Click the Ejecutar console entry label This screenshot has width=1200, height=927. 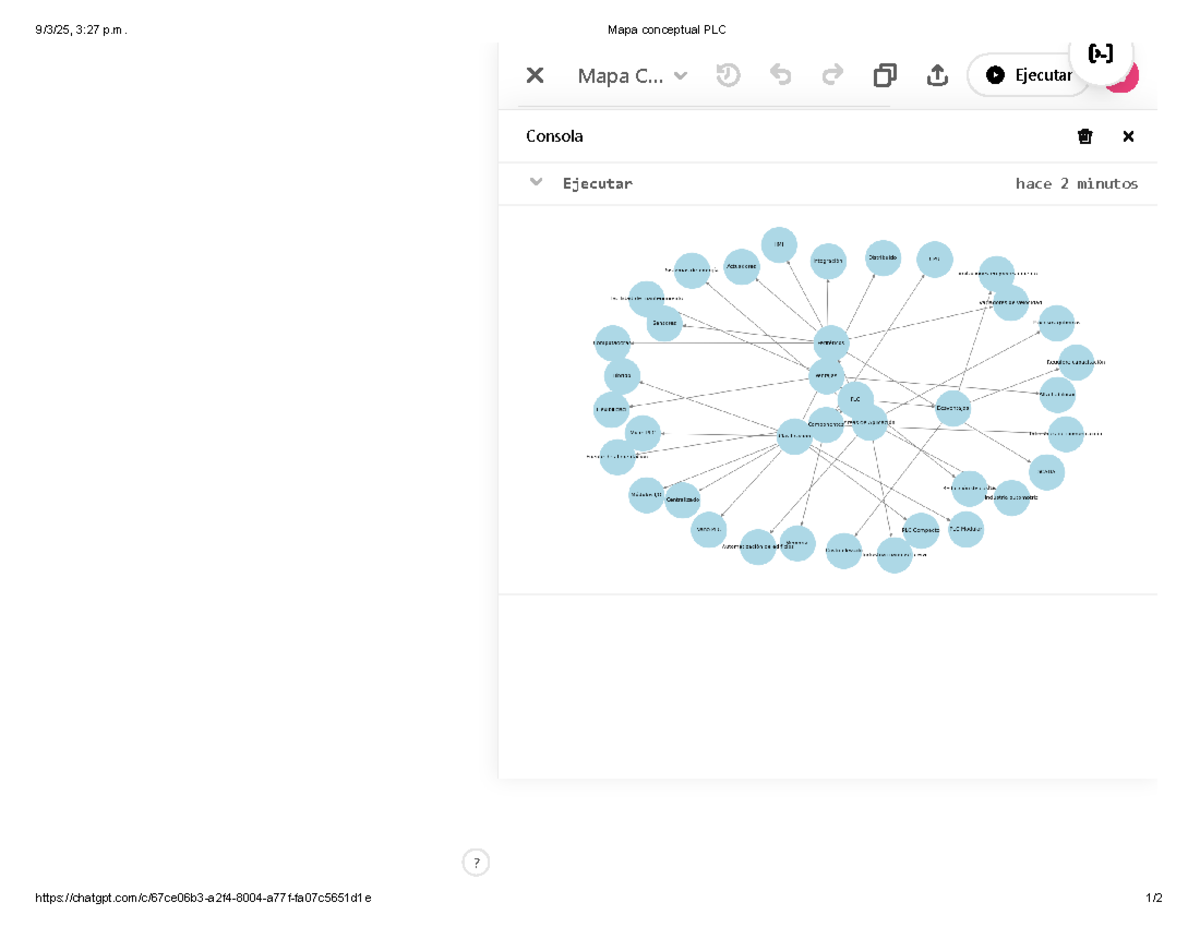[597, 184]
